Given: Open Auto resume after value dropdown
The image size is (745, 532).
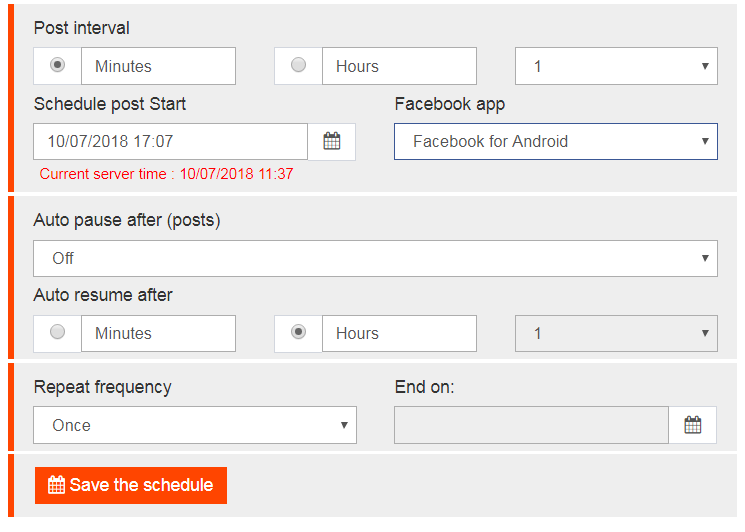Looking at the screenshot, I should pyautogui.click(x=616, y=333).
